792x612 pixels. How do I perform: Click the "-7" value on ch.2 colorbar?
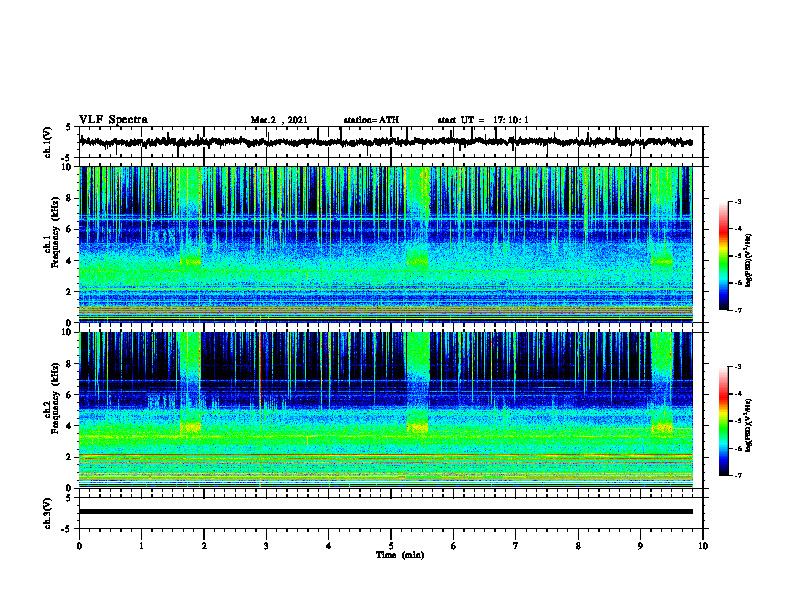[737, 476]
